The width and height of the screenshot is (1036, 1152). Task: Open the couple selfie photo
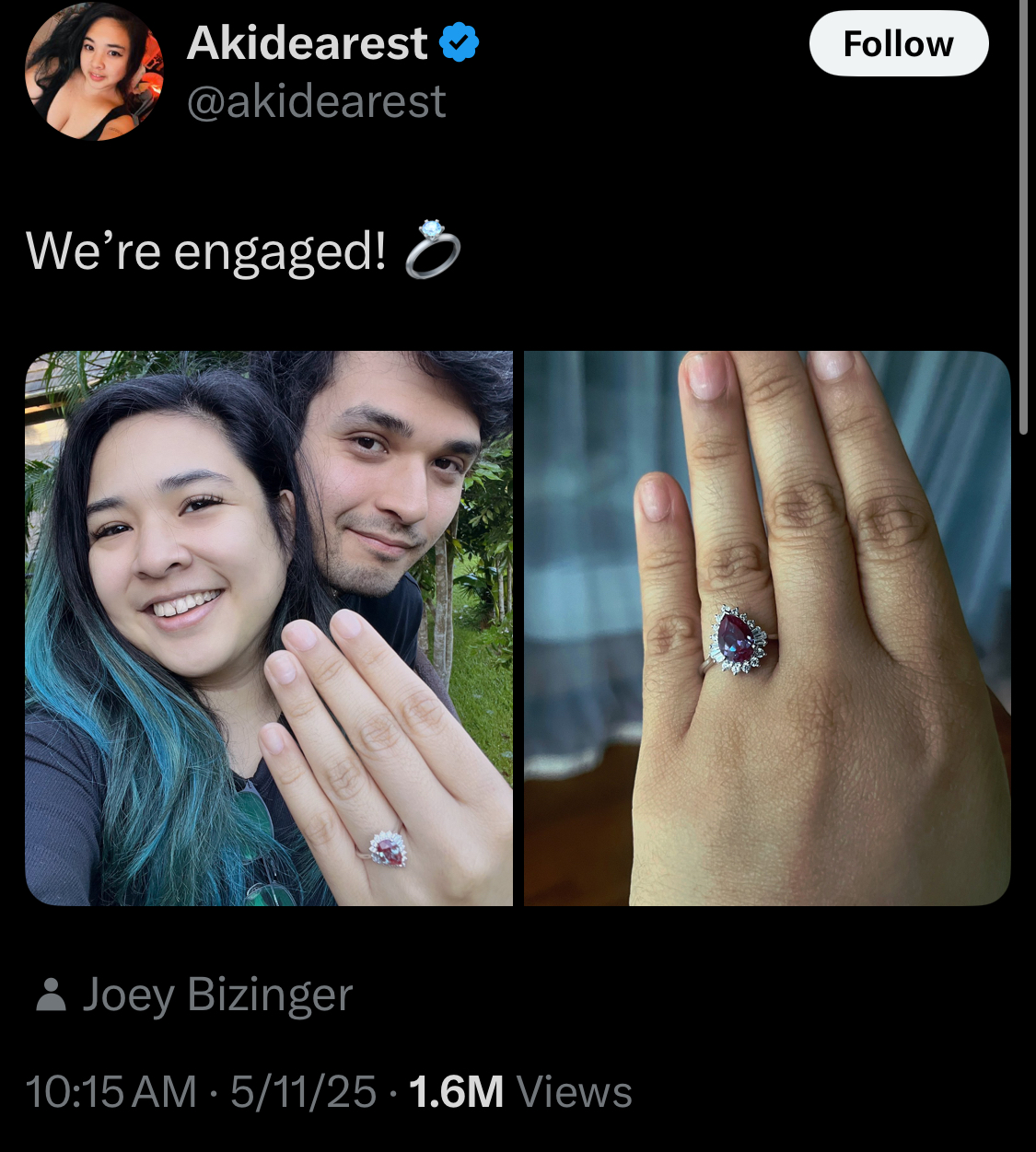click(x=269, y=628)
